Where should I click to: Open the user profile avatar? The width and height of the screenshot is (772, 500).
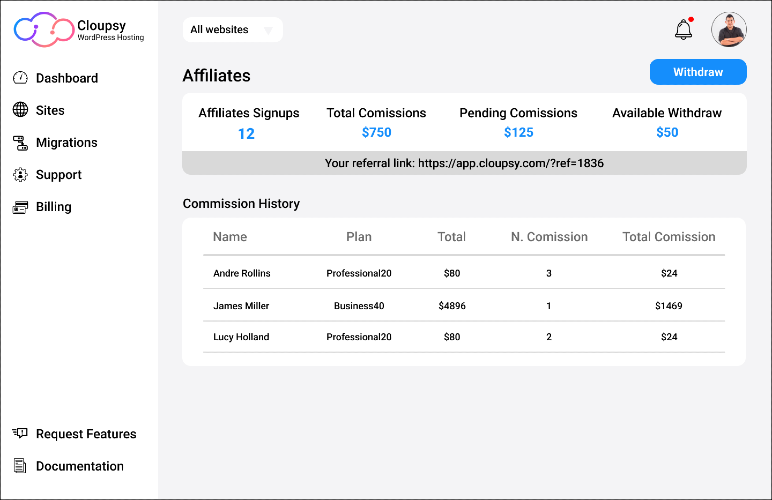[729, 30]
